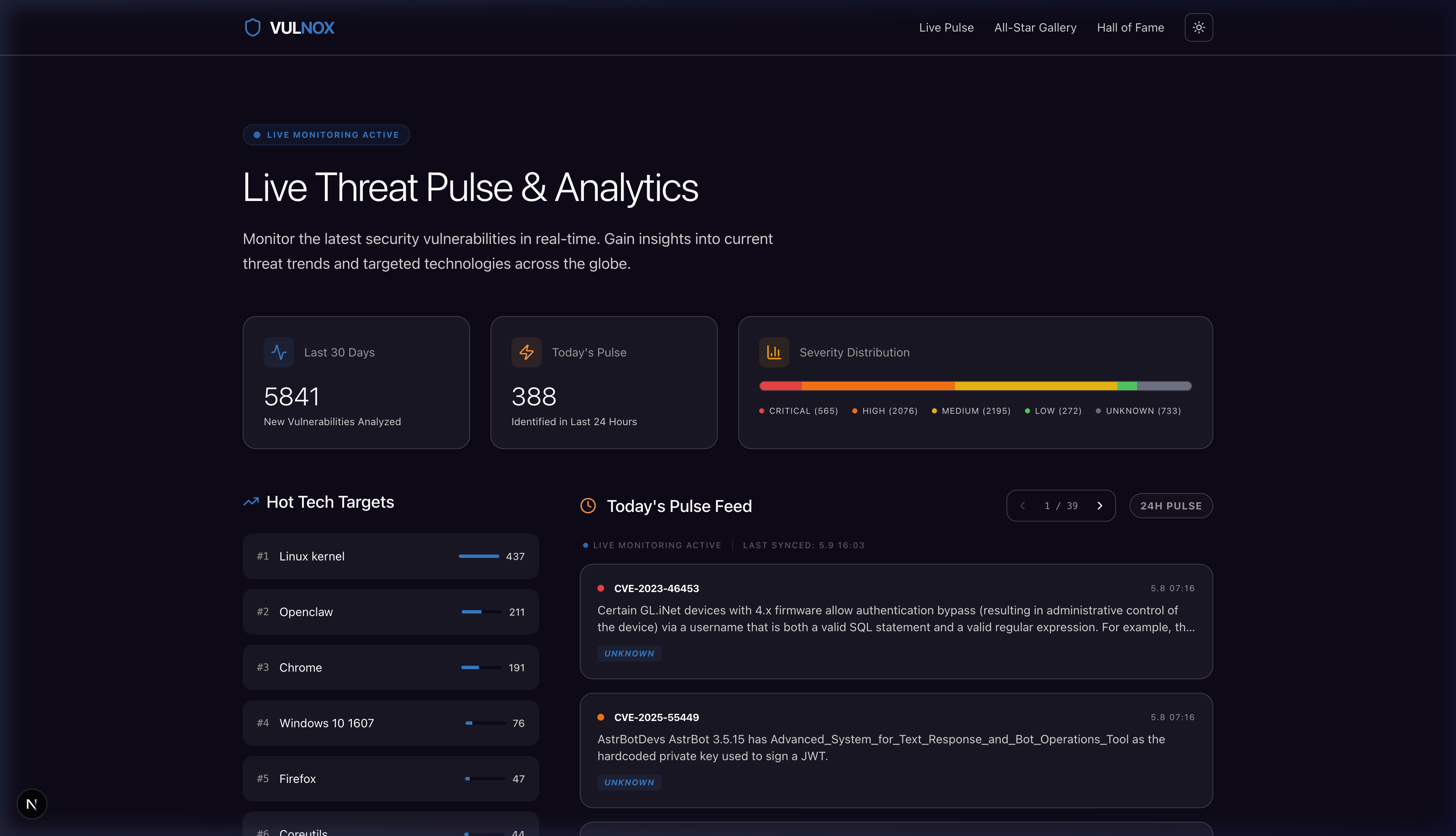Go to next feed page chevron
The image size is (1456, 836).
pos(1100,506)
